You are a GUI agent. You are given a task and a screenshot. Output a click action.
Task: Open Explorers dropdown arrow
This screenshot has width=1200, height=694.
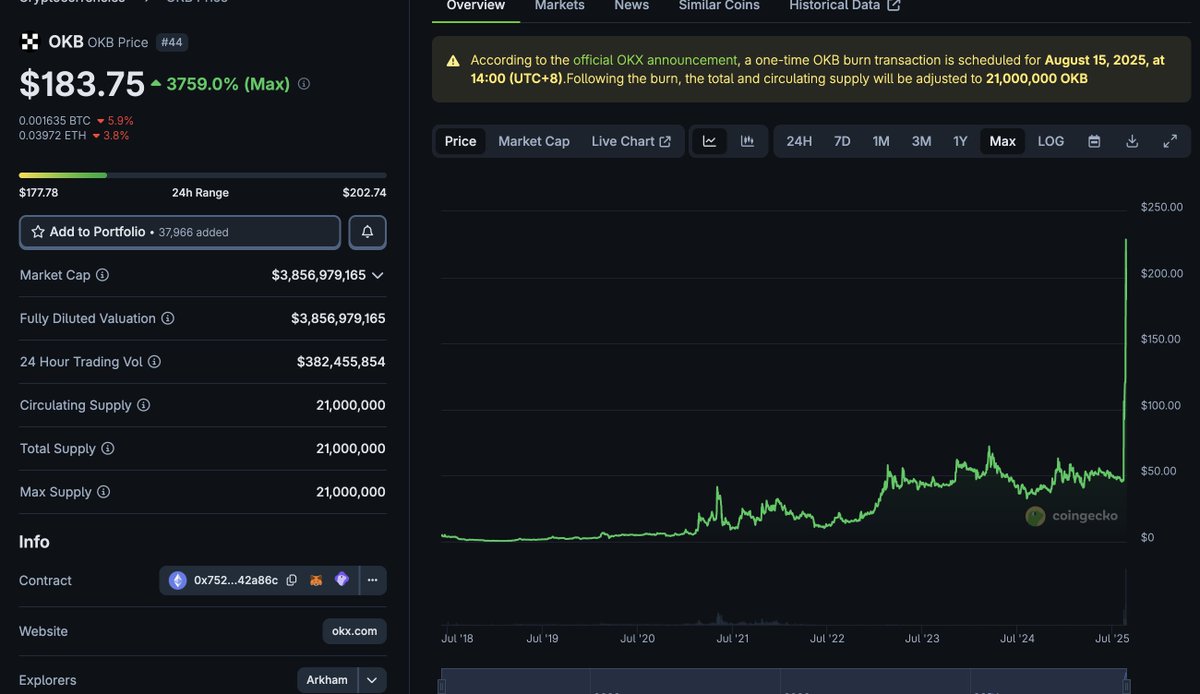point(372,680)
